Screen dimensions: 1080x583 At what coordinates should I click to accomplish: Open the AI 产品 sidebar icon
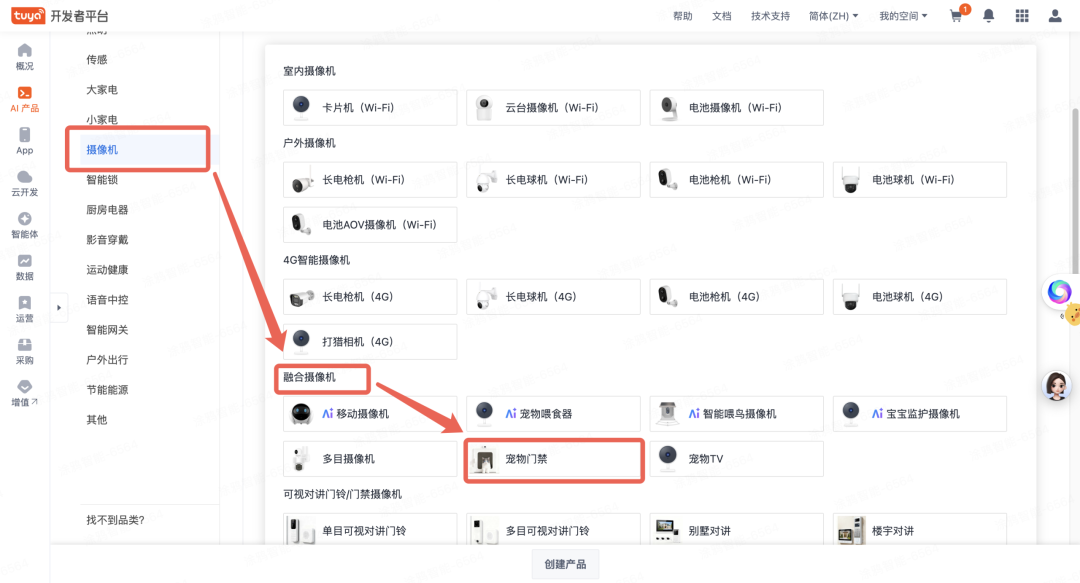click(x=25, y=99)
